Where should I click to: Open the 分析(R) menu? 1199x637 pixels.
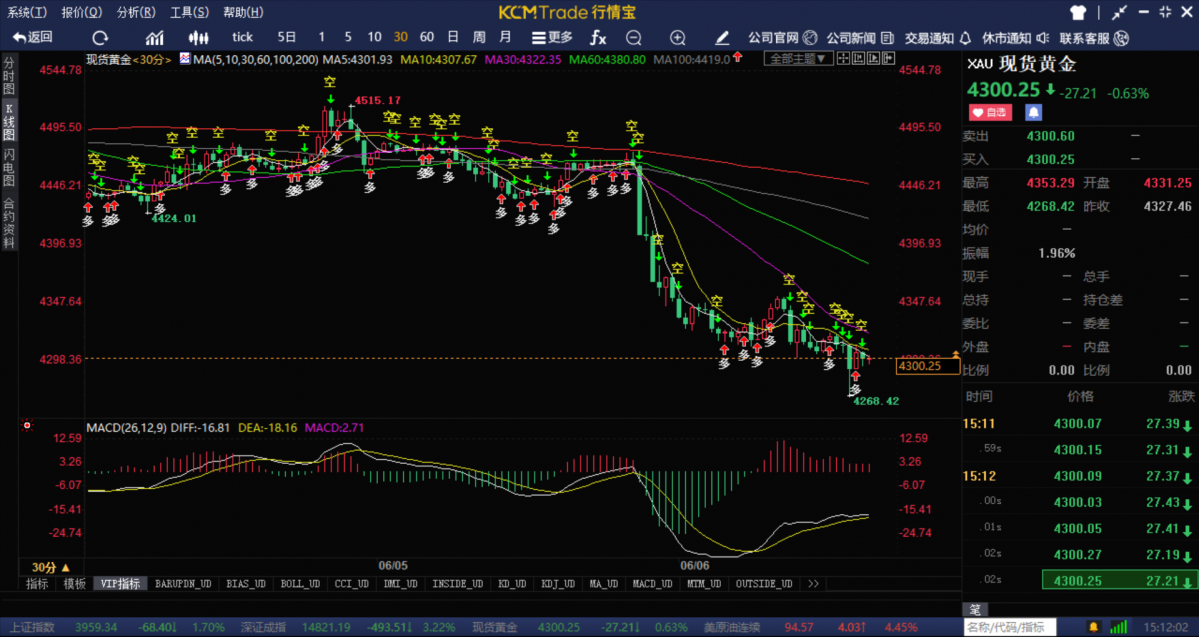(x=136, y=12)
